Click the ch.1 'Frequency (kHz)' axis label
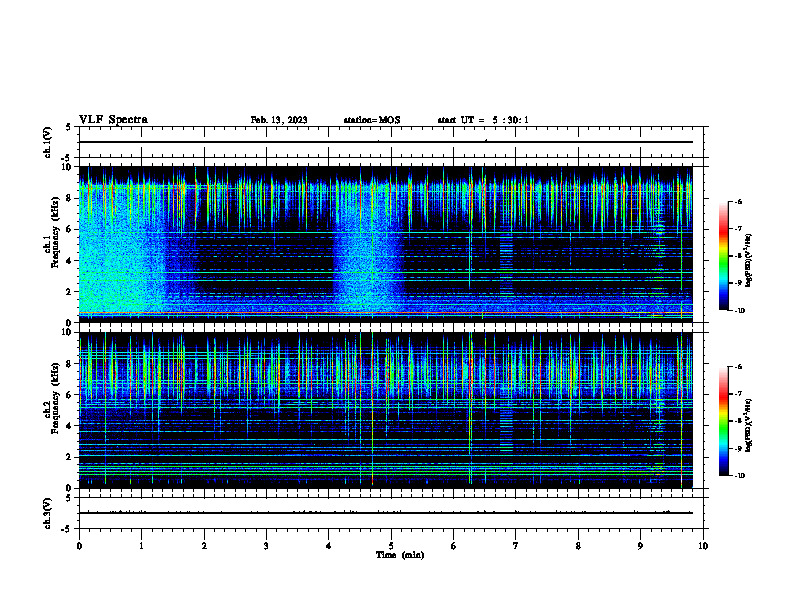792x612 pixels. 55,232
